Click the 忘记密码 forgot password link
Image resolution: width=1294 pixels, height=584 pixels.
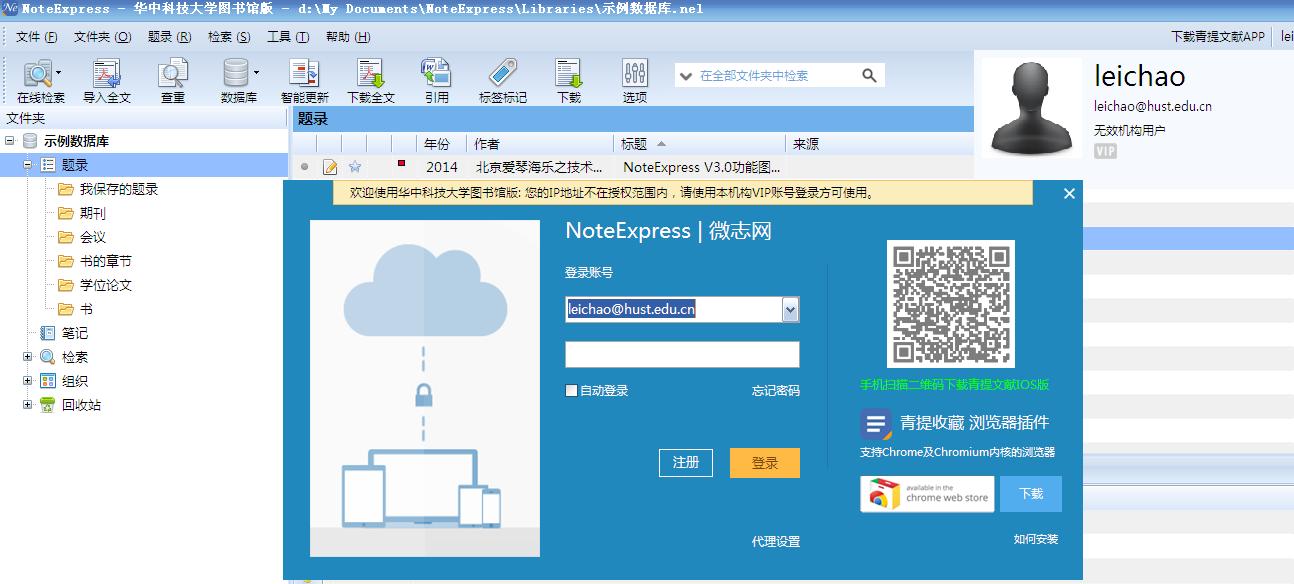pos(776,391)
